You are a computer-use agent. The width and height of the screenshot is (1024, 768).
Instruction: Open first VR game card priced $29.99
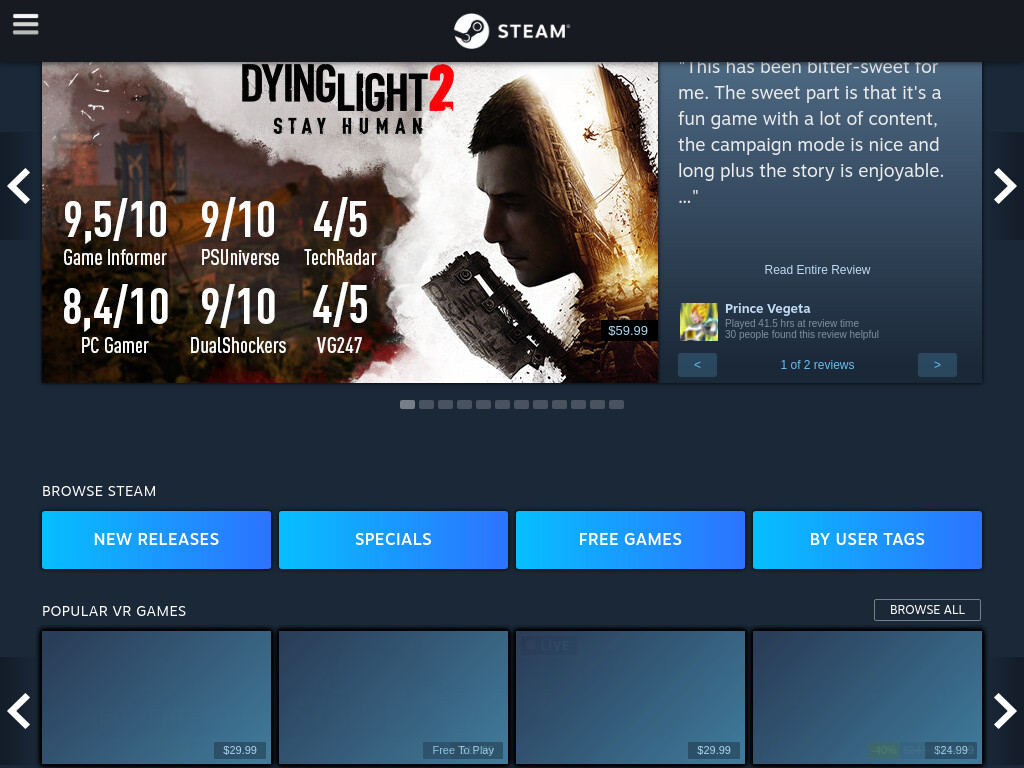[156, 697]
